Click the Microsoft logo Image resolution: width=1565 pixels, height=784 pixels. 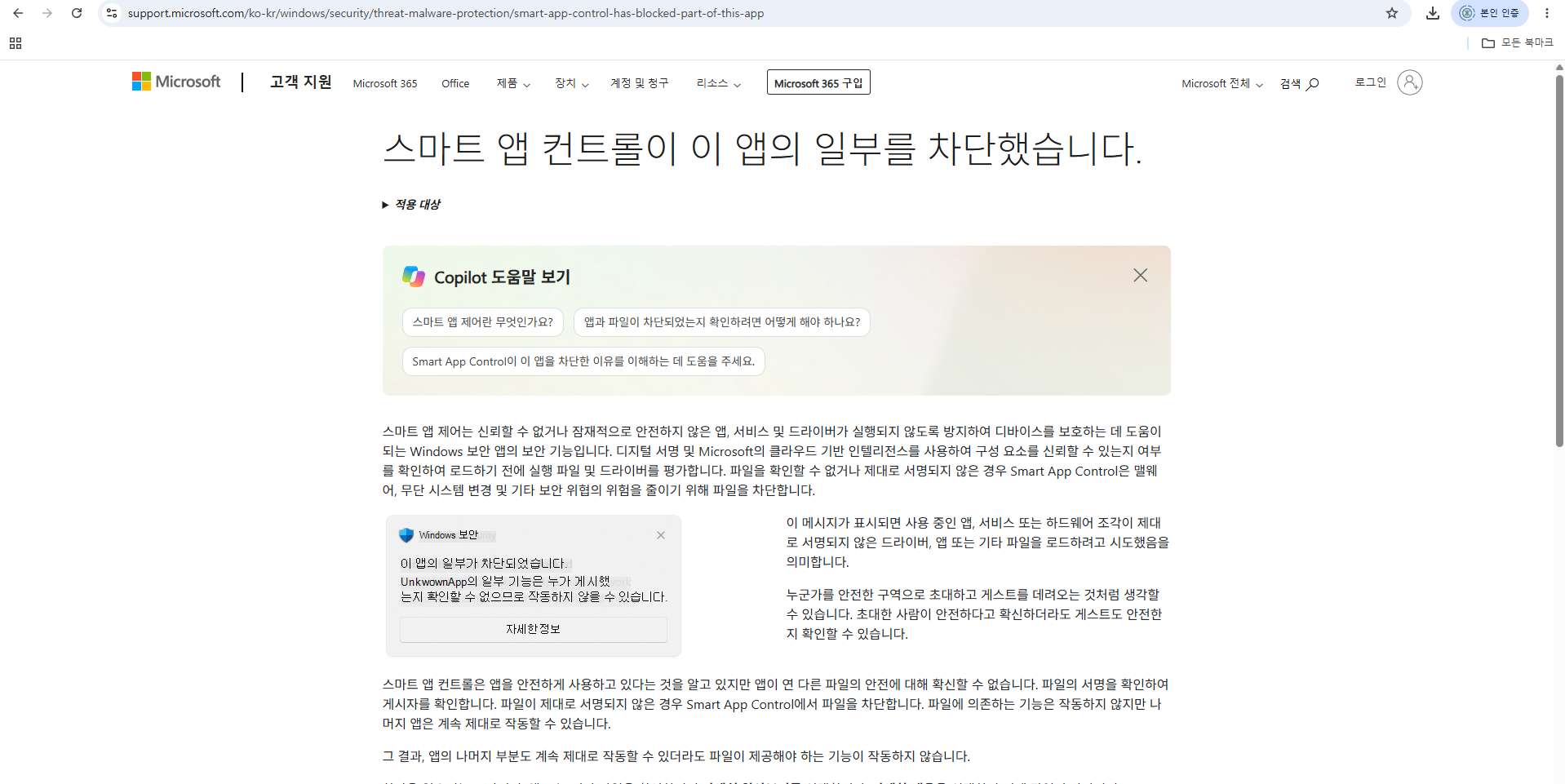pos(176,82)
